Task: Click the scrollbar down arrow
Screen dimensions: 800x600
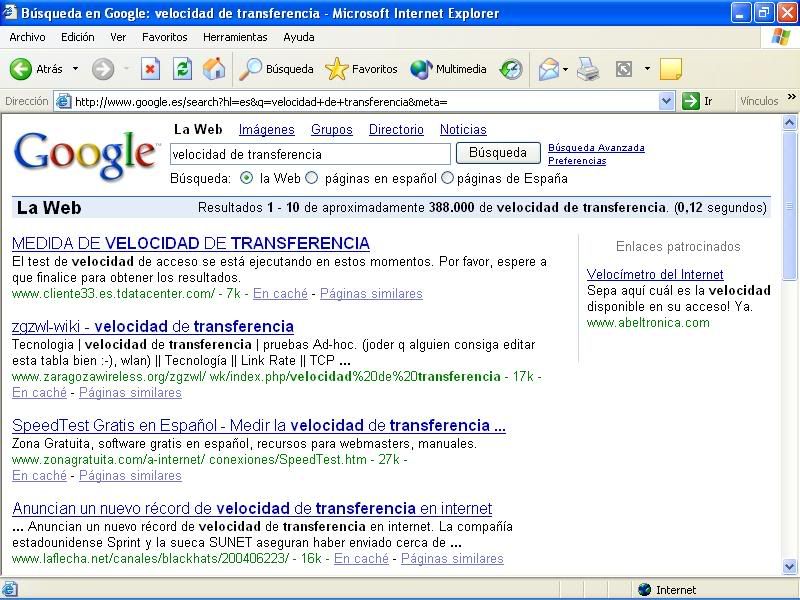Action: (789, 566)
